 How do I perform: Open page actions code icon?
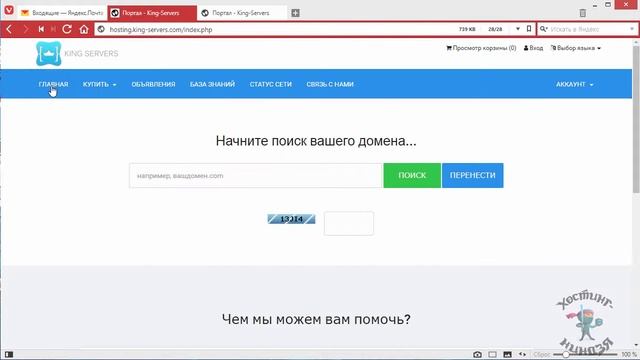pos(522,354)
